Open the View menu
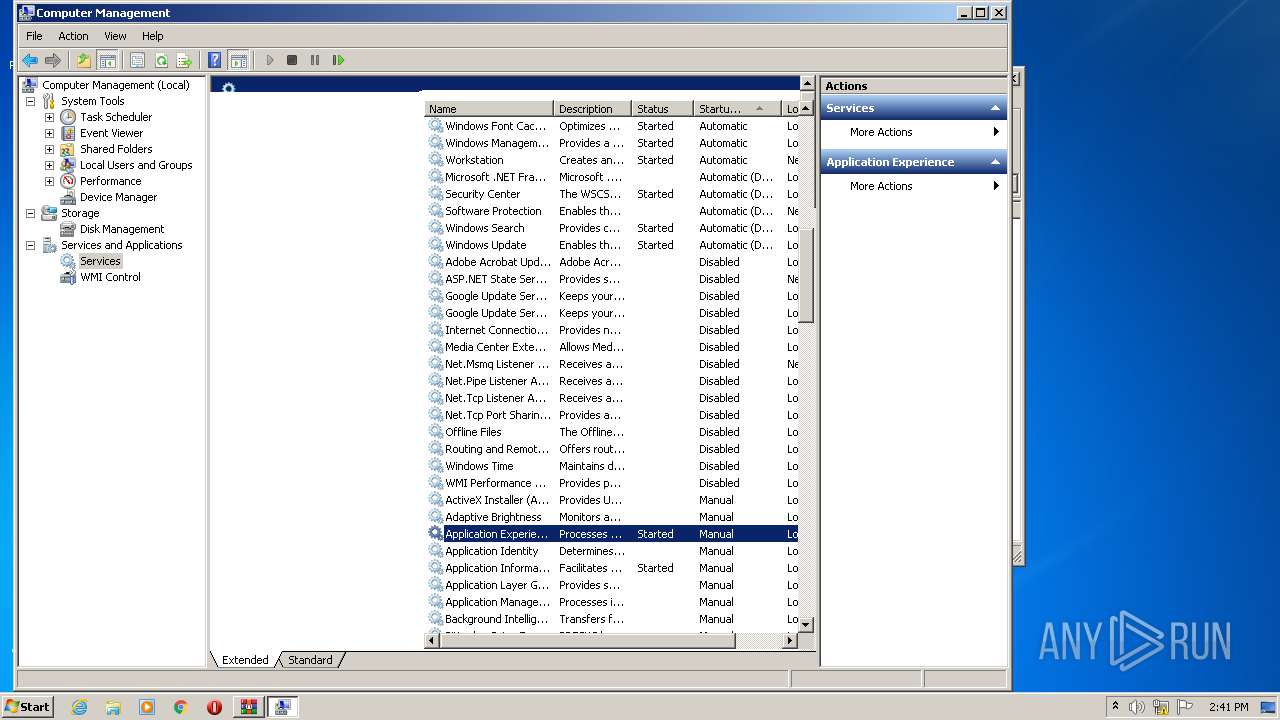This screenshot has width=1280, height=720. point(115,36)
